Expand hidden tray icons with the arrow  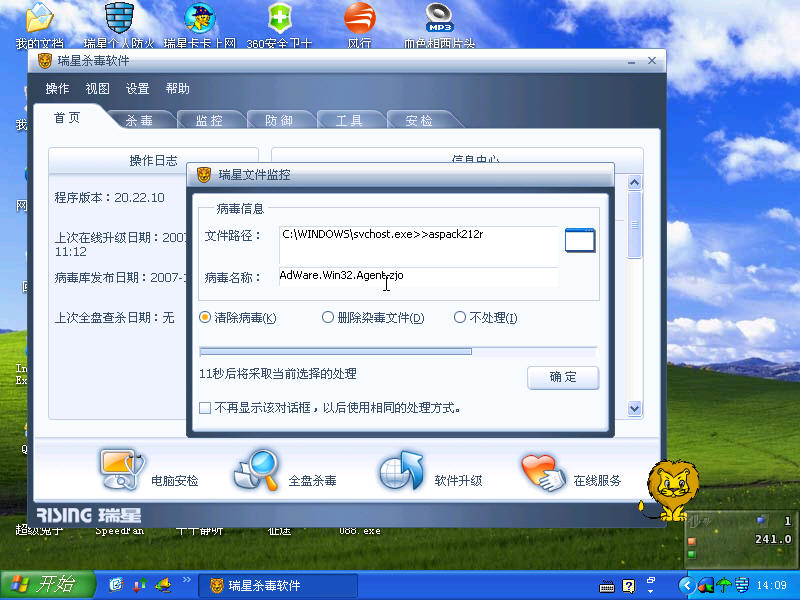tap(687, 585)
